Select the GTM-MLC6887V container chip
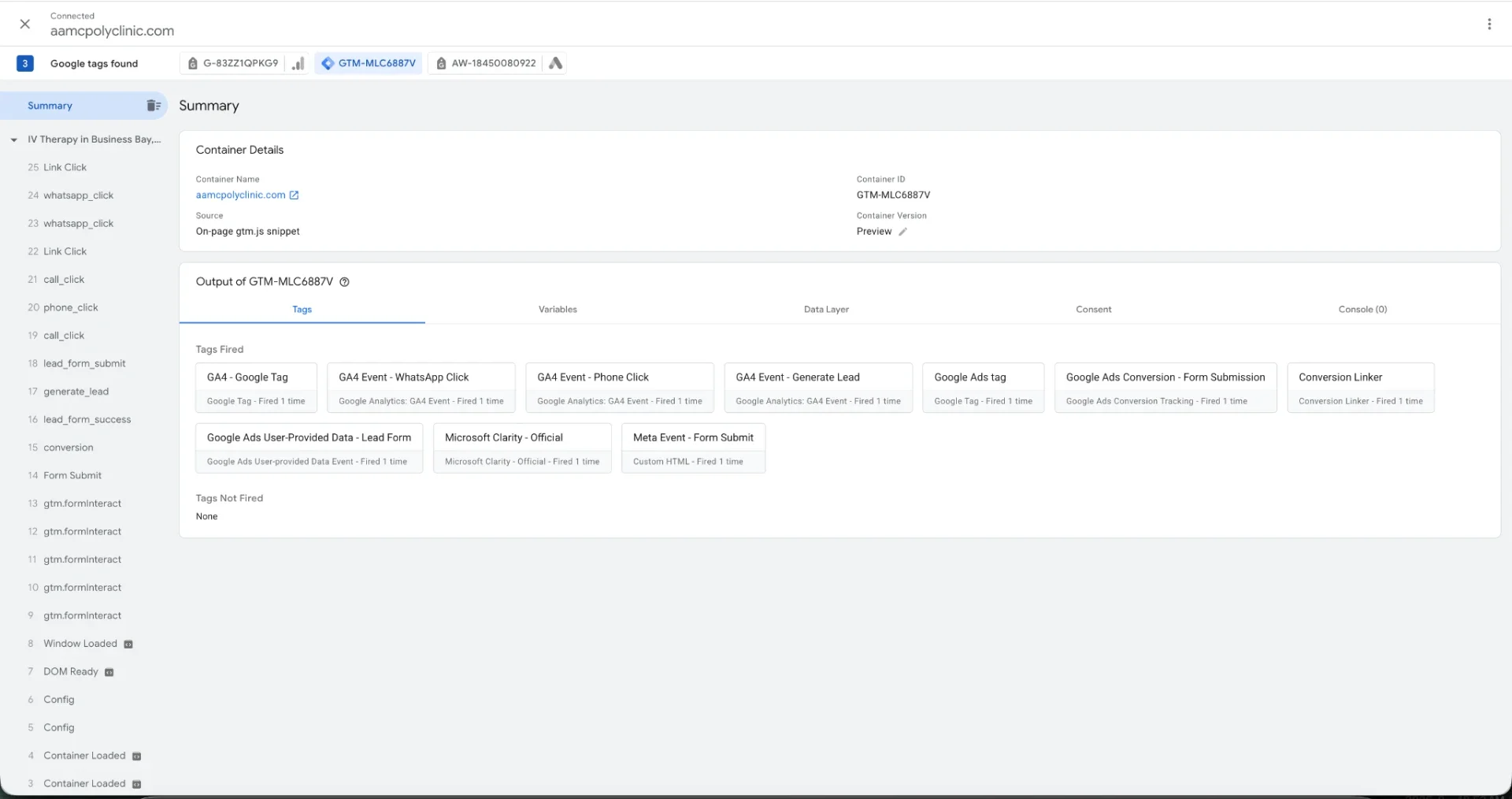The image size is (1512, 799). [x=369, y=64]
